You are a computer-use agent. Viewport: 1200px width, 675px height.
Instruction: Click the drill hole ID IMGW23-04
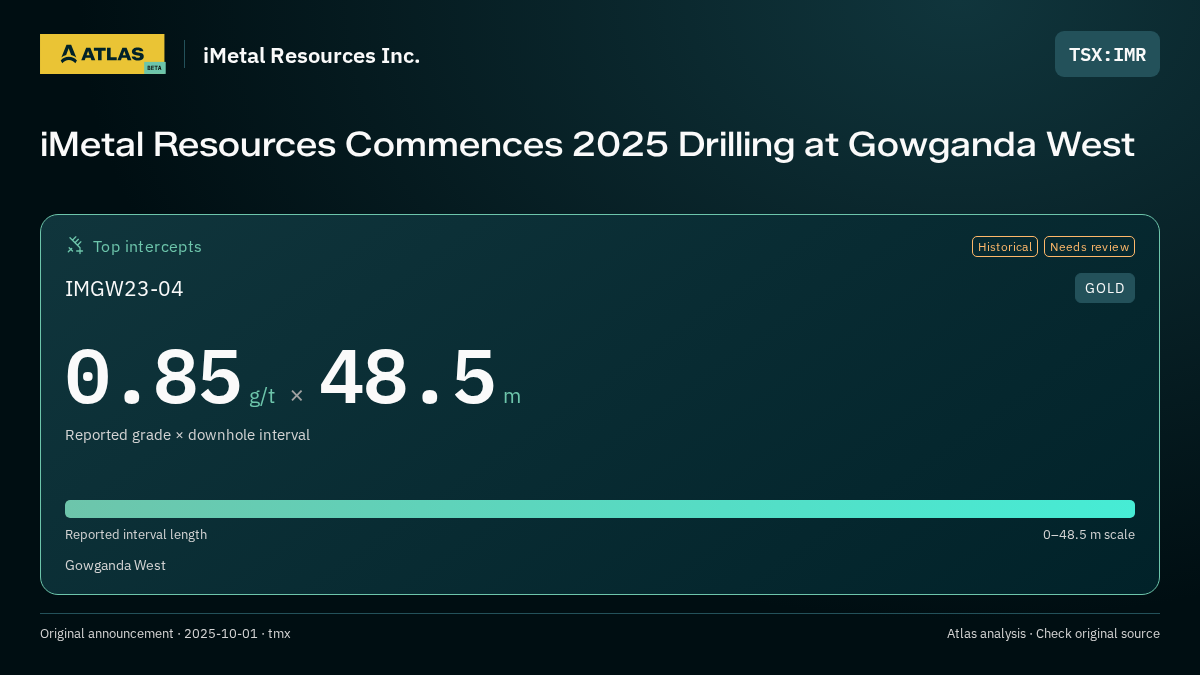pos(124,289)
